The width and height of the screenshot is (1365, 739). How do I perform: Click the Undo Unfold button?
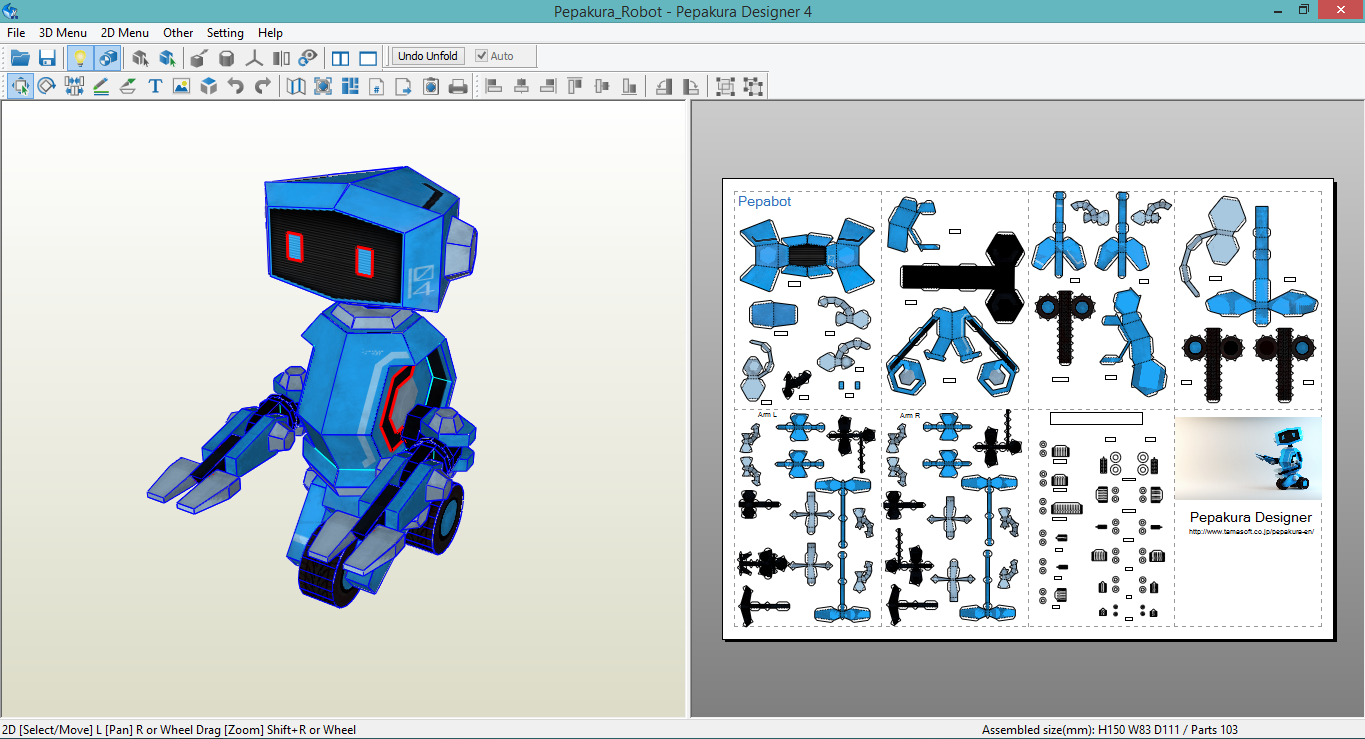click(x=427, y=56)
